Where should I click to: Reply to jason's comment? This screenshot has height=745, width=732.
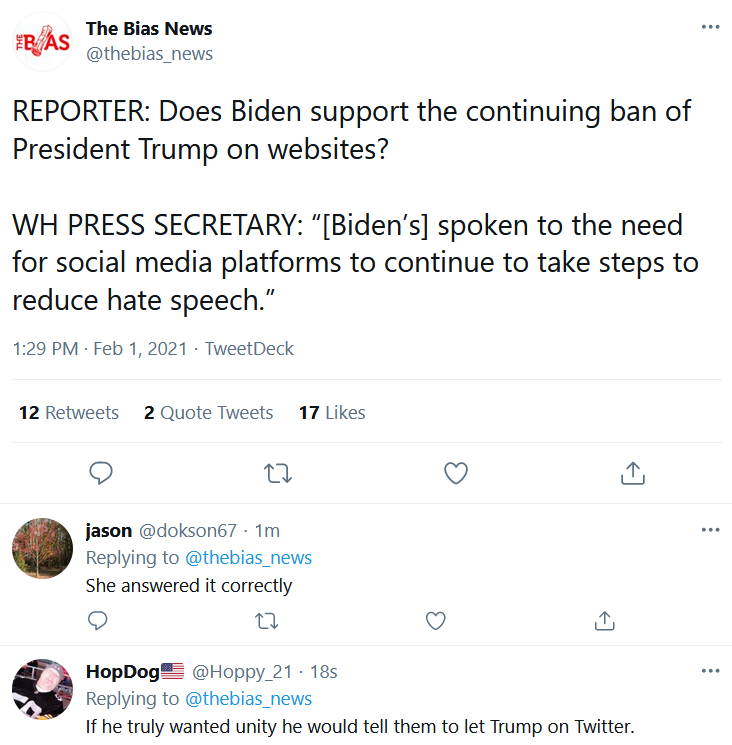pyautogui.click(x=97, y=621)
